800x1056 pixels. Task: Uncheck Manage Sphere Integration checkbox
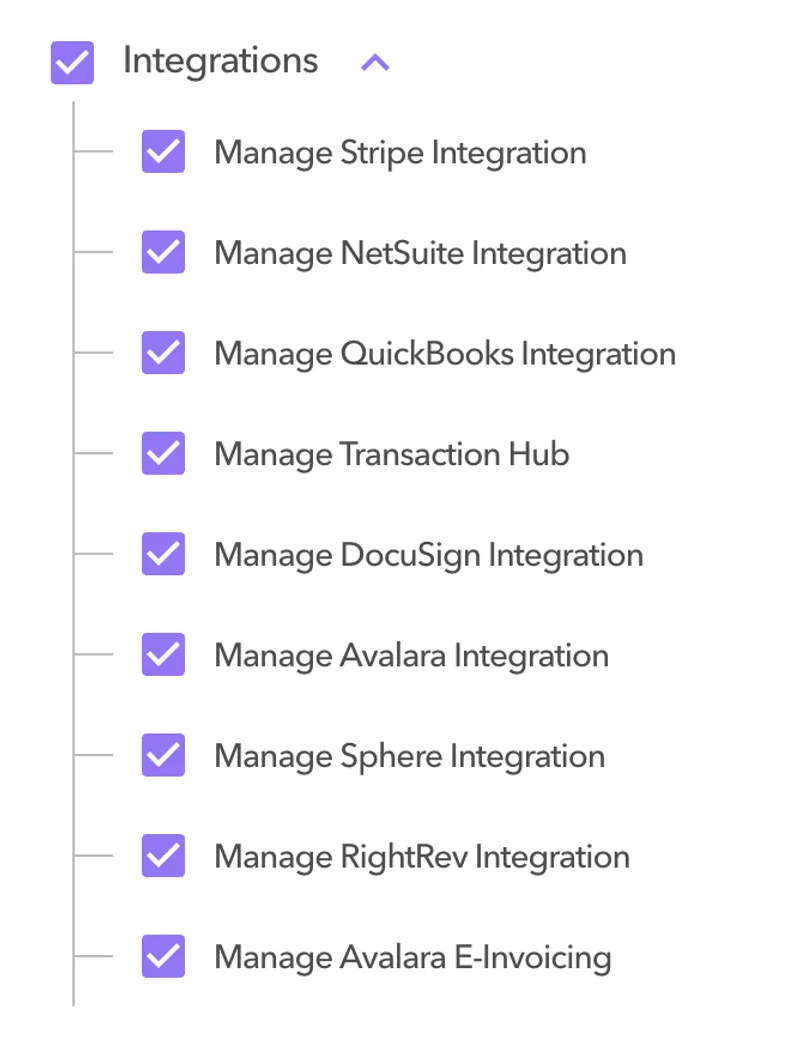pyautogui.click(x=163, y=755)
